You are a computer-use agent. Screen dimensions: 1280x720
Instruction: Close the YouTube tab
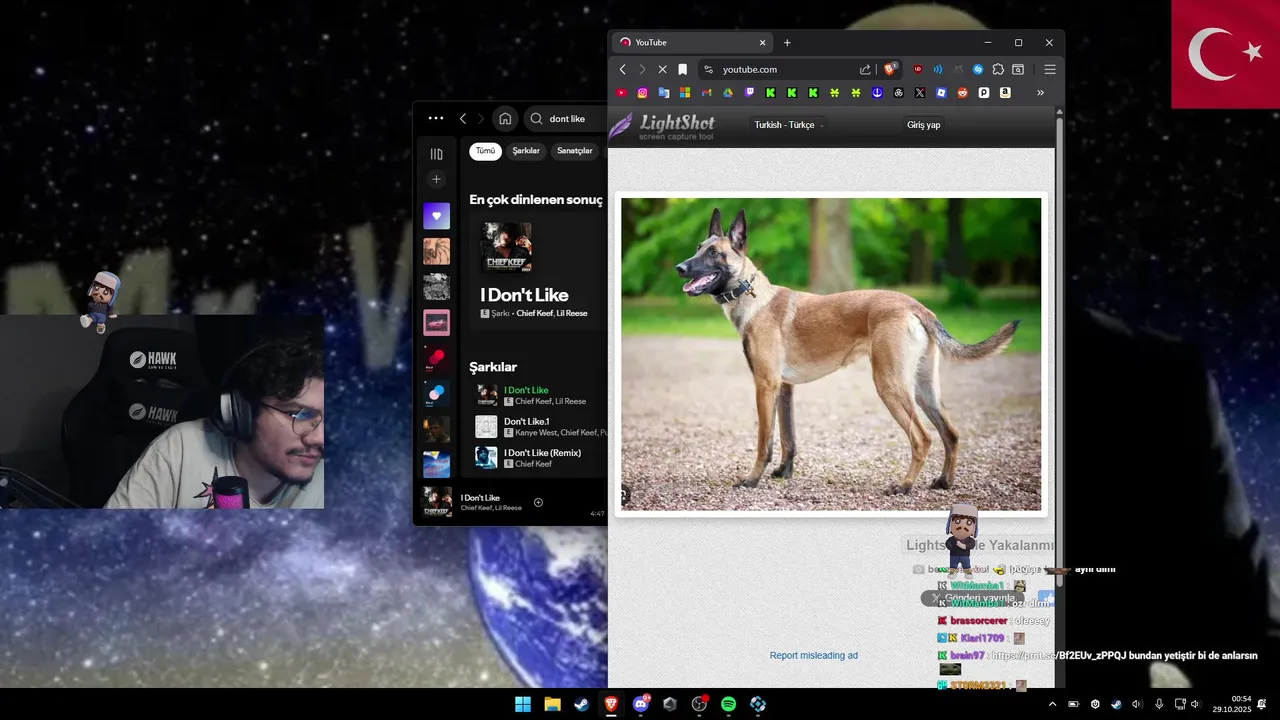(x=762, y=42)
